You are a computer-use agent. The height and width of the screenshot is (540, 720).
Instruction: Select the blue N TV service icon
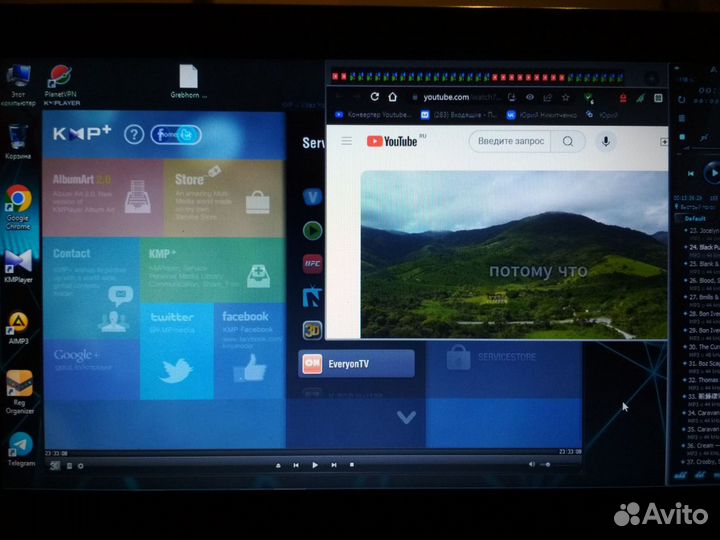tap(313, 297)
